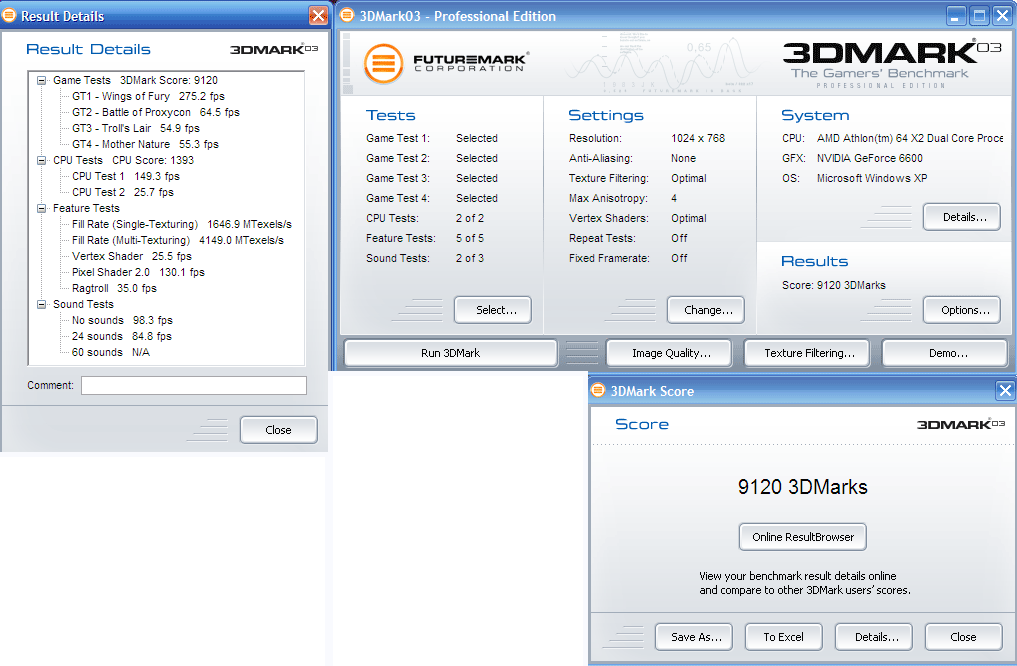Select the No sounds result row
The height and width of the screenshot is (666, 1017).
(x=122, y=320)
